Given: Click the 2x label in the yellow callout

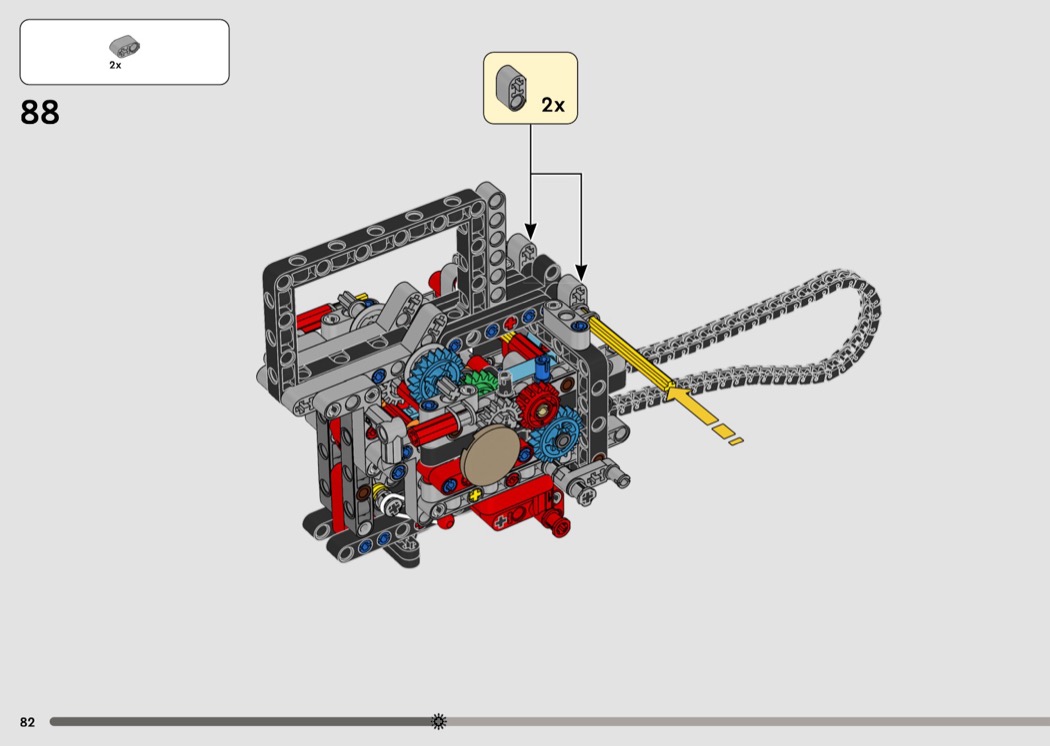Looking at the screenshot, I should point(553,104).
